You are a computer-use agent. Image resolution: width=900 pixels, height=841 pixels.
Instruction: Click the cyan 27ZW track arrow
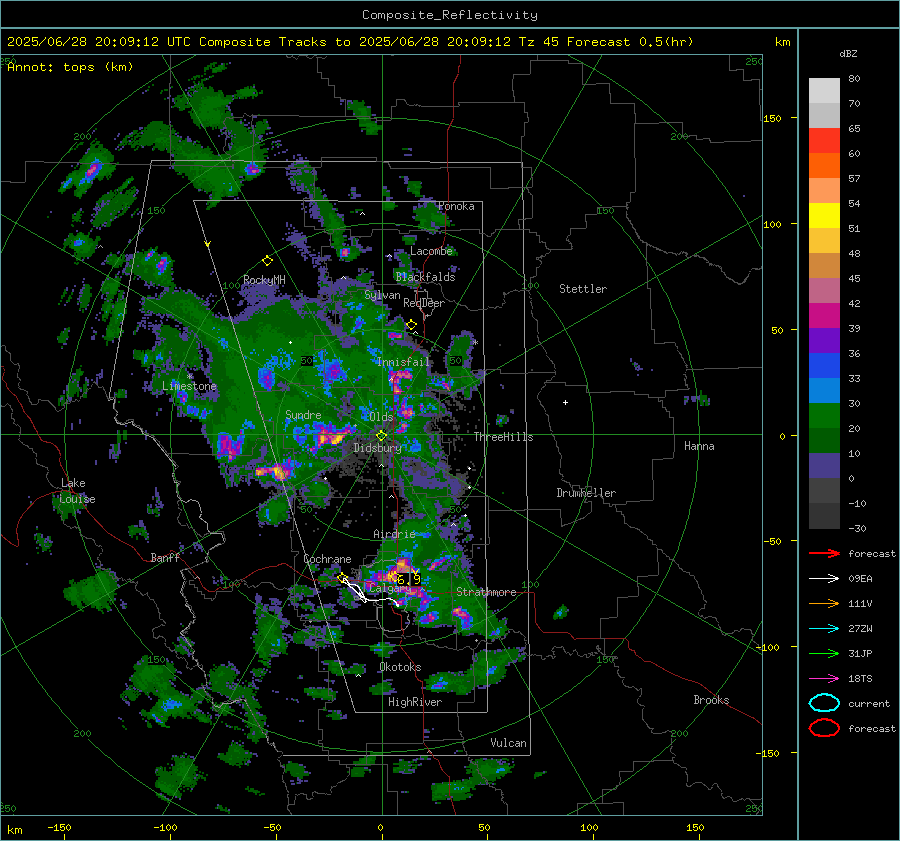824,629
